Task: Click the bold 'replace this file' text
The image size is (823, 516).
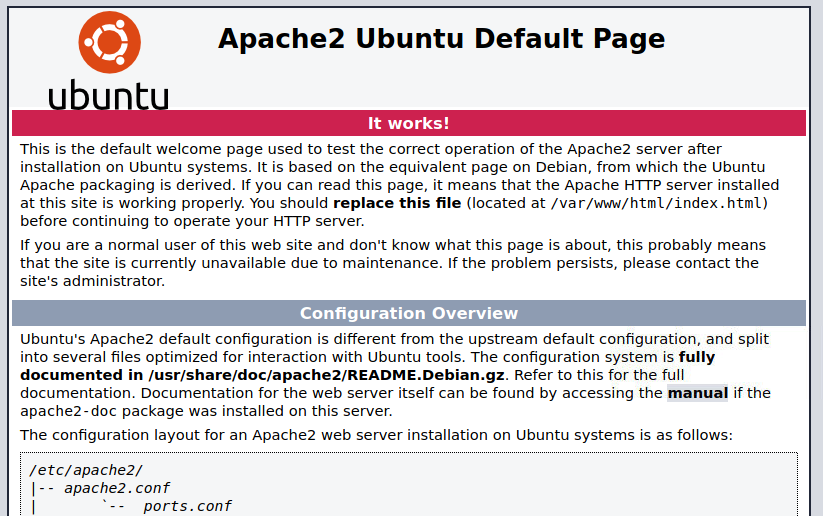Action: pyautogui.click(x=397, y=203)
